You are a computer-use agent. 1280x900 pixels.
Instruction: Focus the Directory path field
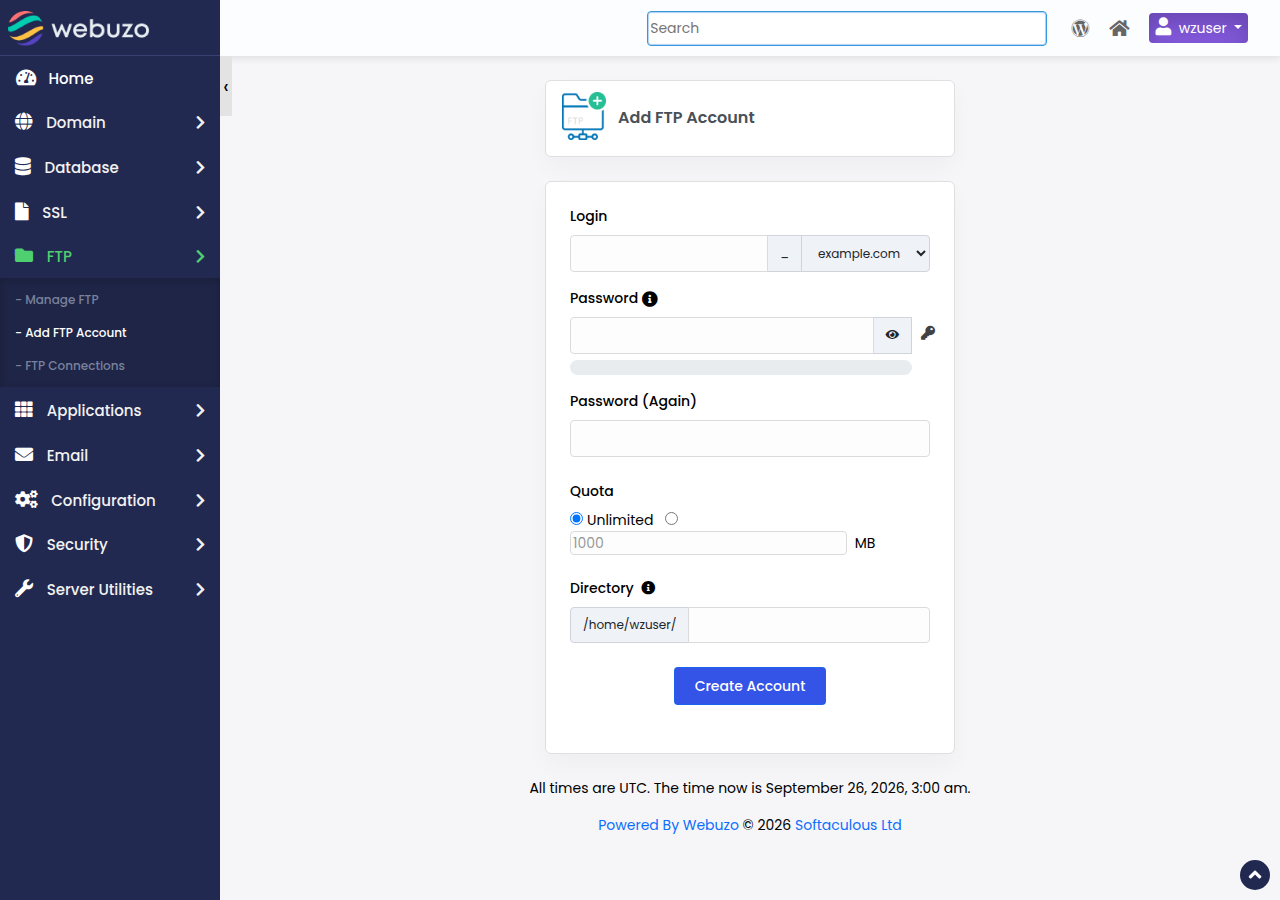[x=809, y=625]
